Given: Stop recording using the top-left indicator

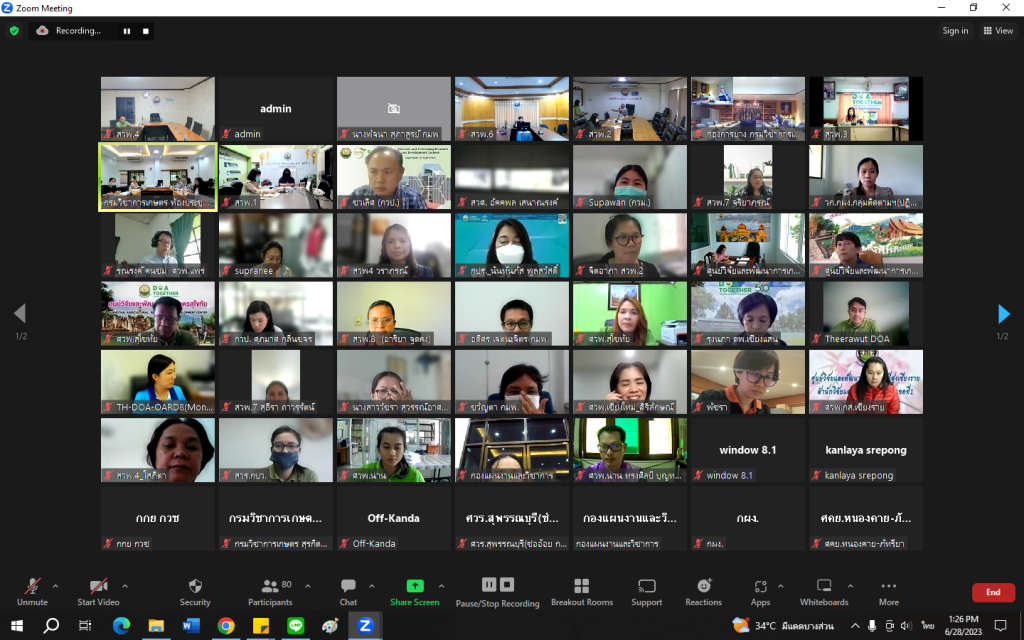Looking at the screenshot, I should click(146, 31).
